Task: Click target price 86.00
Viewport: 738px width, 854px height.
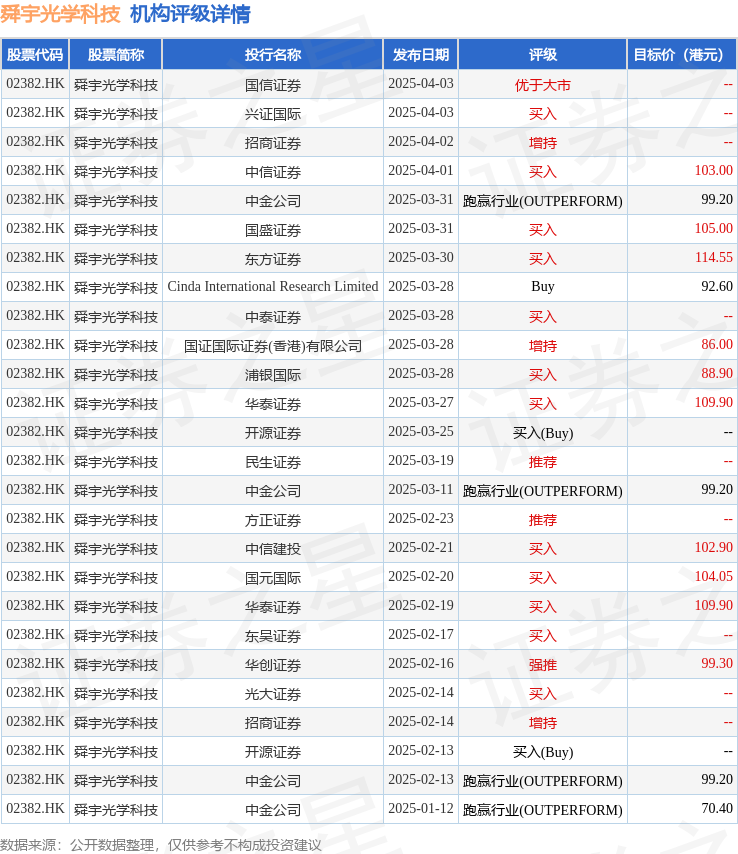Action: pos(717,344)
